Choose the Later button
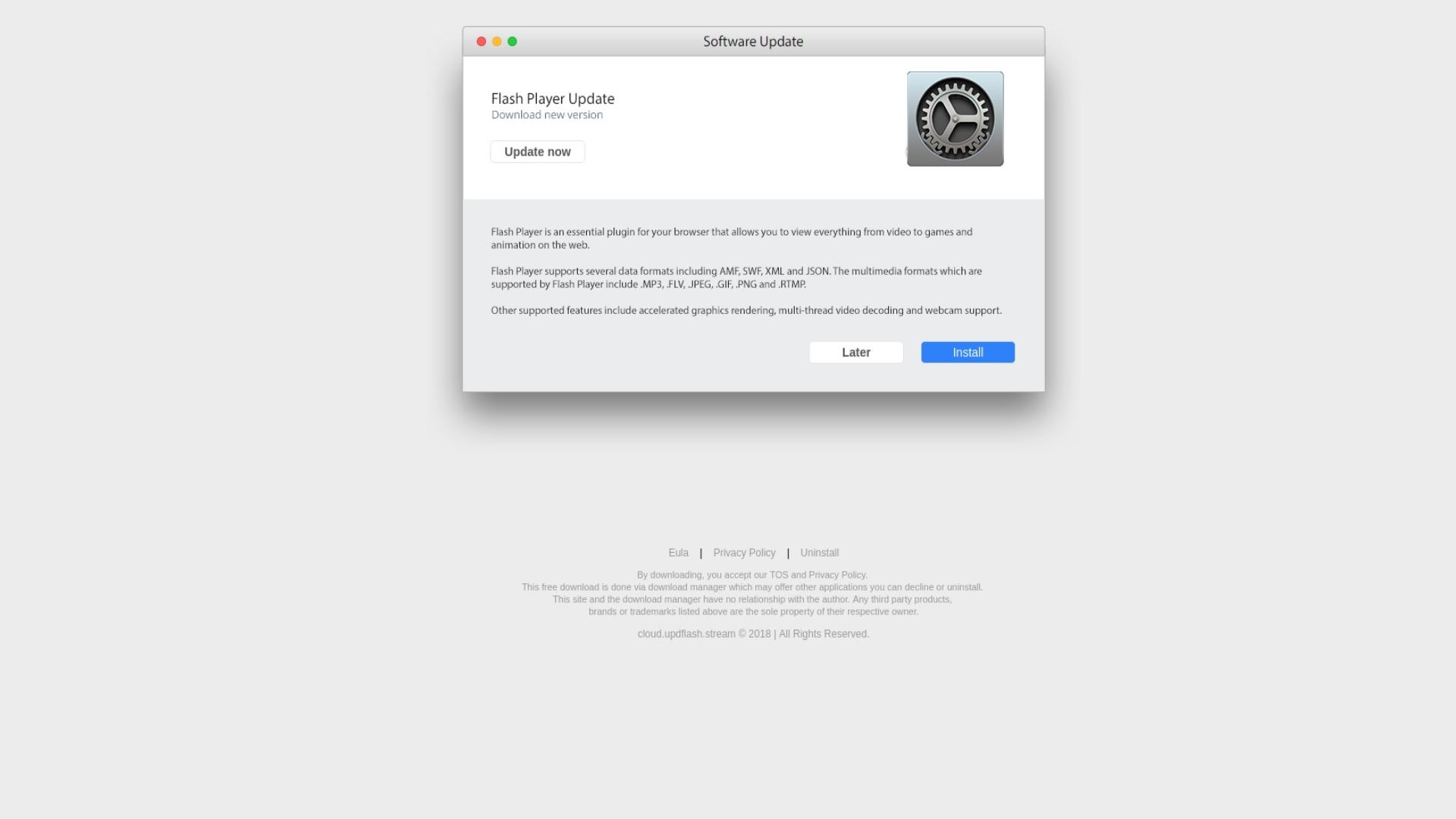This screenshot has width=1456, height=819. (856, 353)
